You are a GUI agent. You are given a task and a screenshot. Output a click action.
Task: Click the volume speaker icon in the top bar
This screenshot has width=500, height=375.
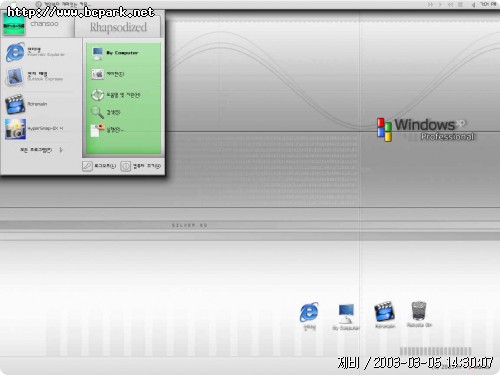[473, 5]
